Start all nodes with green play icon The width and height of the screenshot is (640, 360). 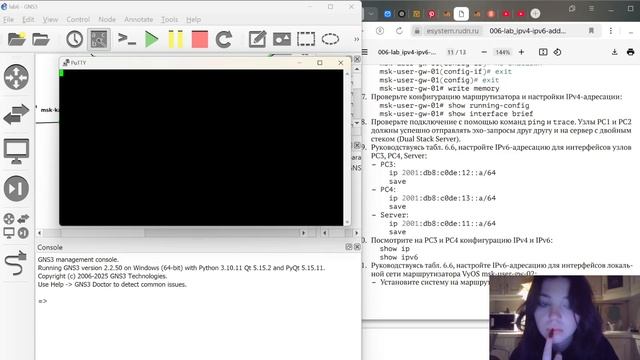click(152, 39)
